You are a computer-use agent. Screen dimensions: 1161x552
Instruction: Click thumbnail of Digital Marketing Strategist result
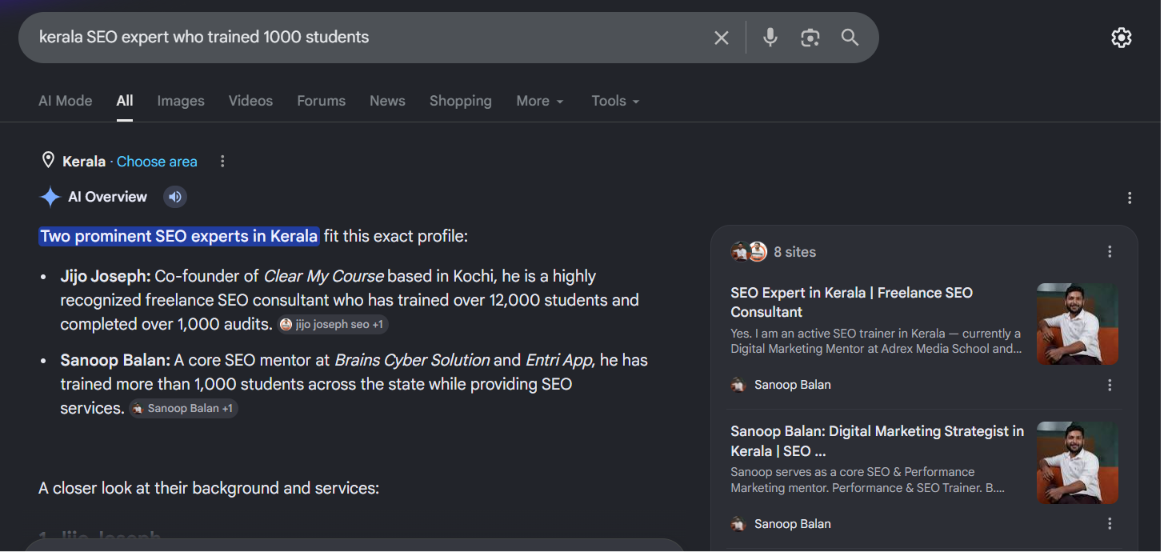[x=1077, y=463]
